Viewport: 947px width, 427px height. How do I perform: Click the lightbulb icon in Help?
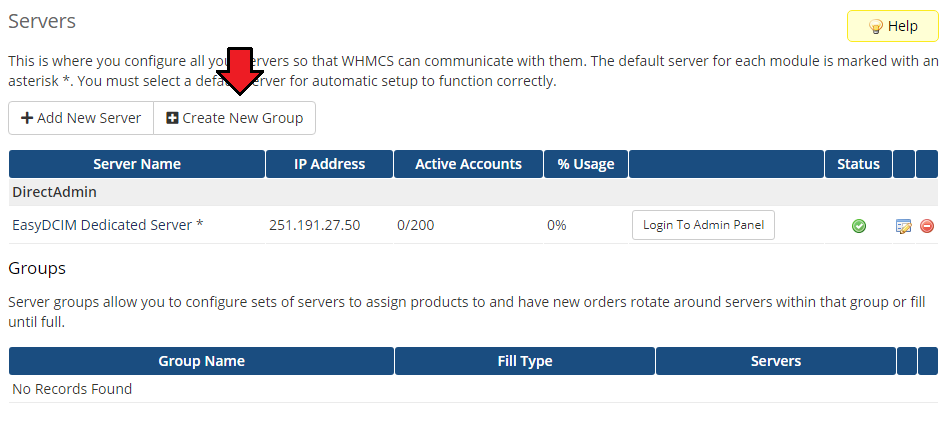pyautogui.click(x=875, y=27)
